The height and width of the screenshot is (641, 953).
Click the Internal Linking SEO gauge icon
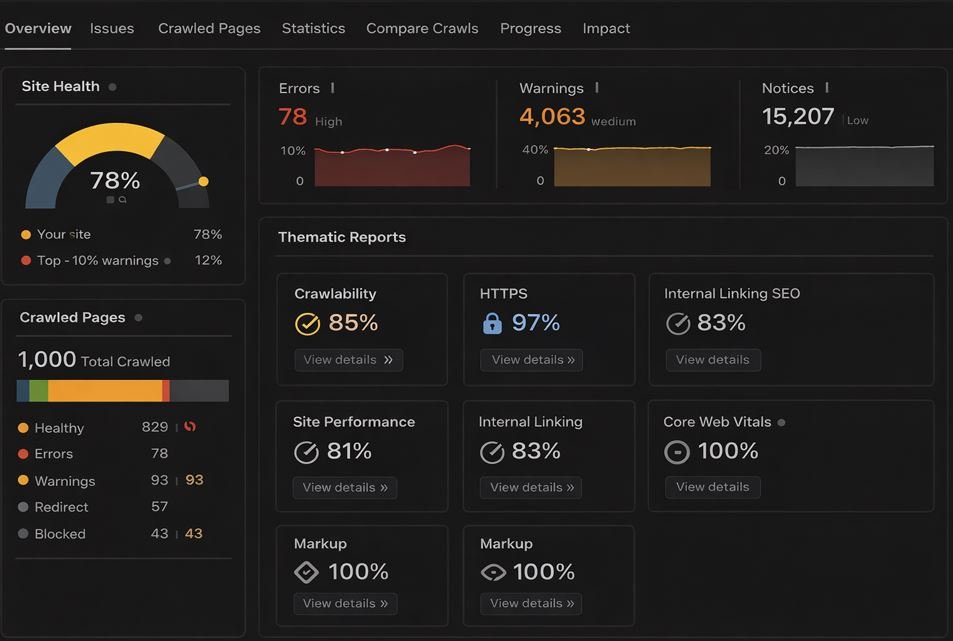(678, 323)
